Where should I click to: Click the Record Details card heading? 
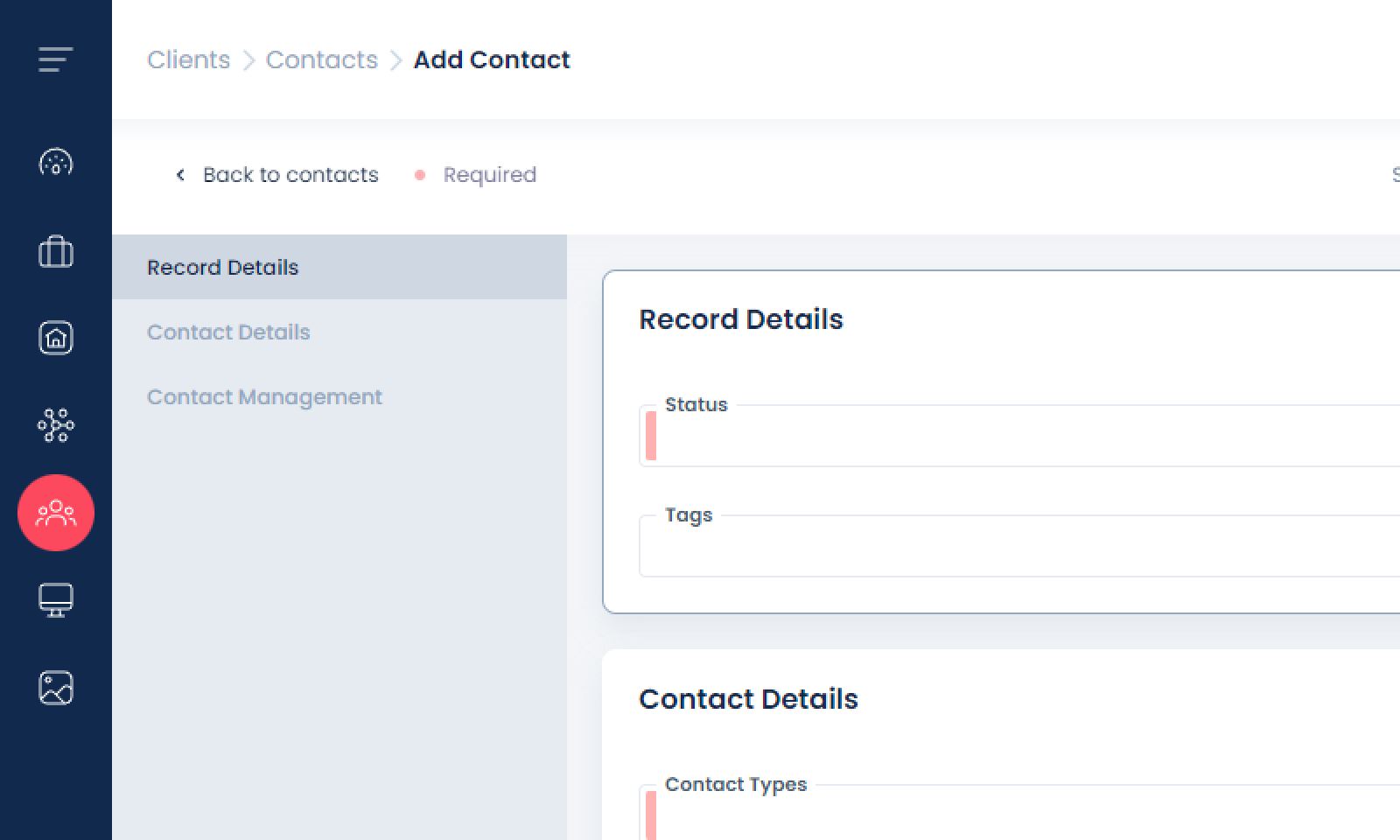pos(740,319)
